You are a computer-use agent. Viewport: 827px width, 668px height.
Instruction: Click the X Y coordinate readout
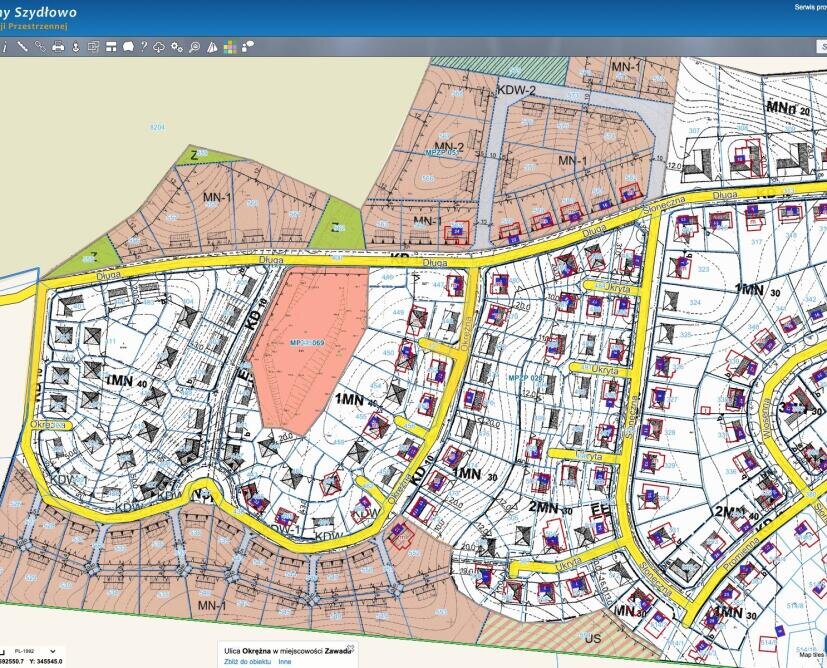pos(31,661)
